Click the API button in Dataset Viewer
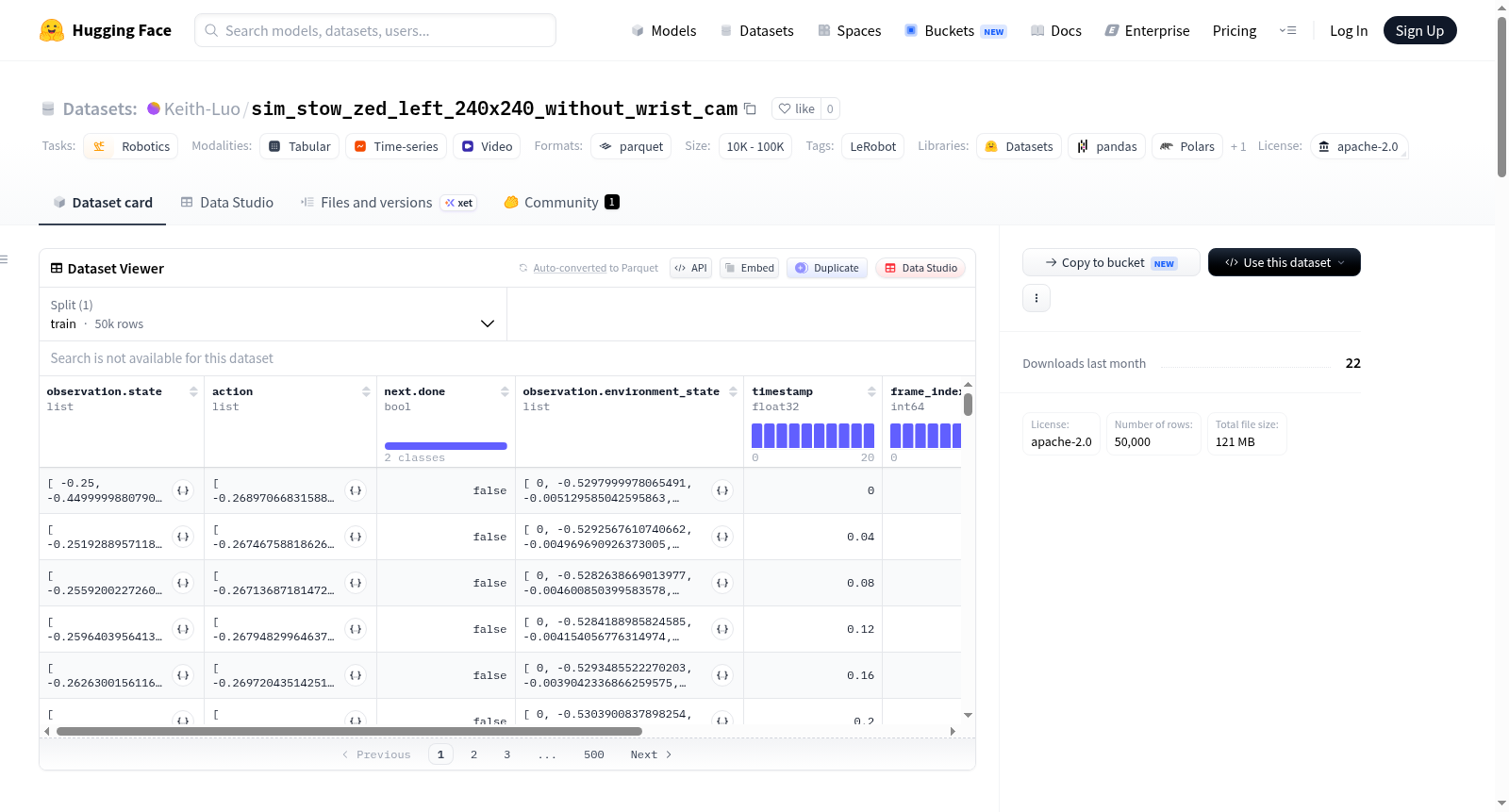The width and height of the screenshot is (1509, 812). (690, 268)
